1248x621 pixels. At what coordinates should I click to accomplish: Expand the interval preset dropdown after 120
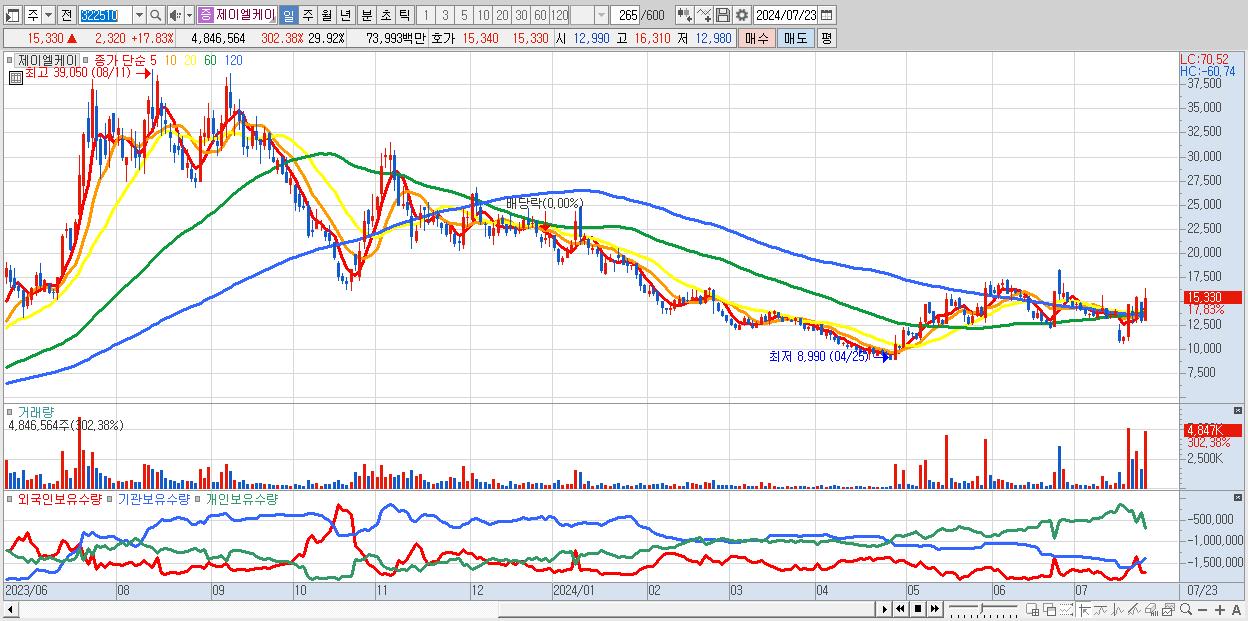click(x=601, y=15)
